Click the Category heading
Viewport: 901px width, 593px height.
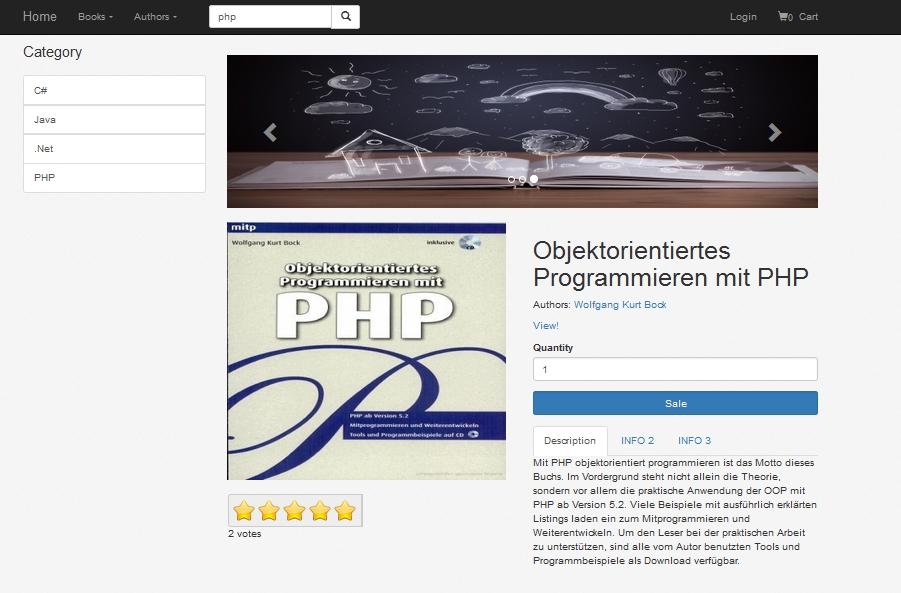click(52, 52)
